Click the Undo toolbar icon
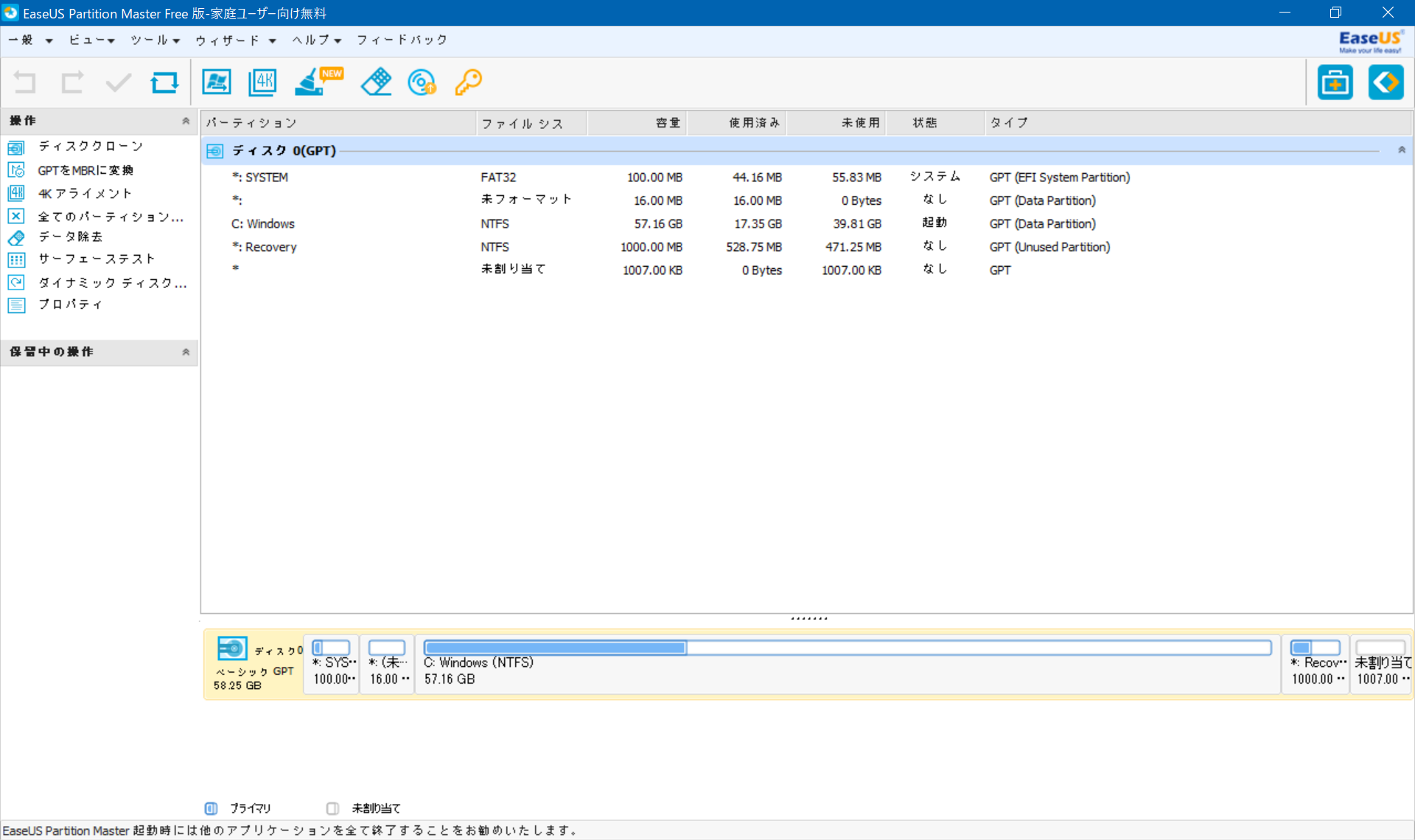The height and width of the screenshot is (840, 1415). 25,83
